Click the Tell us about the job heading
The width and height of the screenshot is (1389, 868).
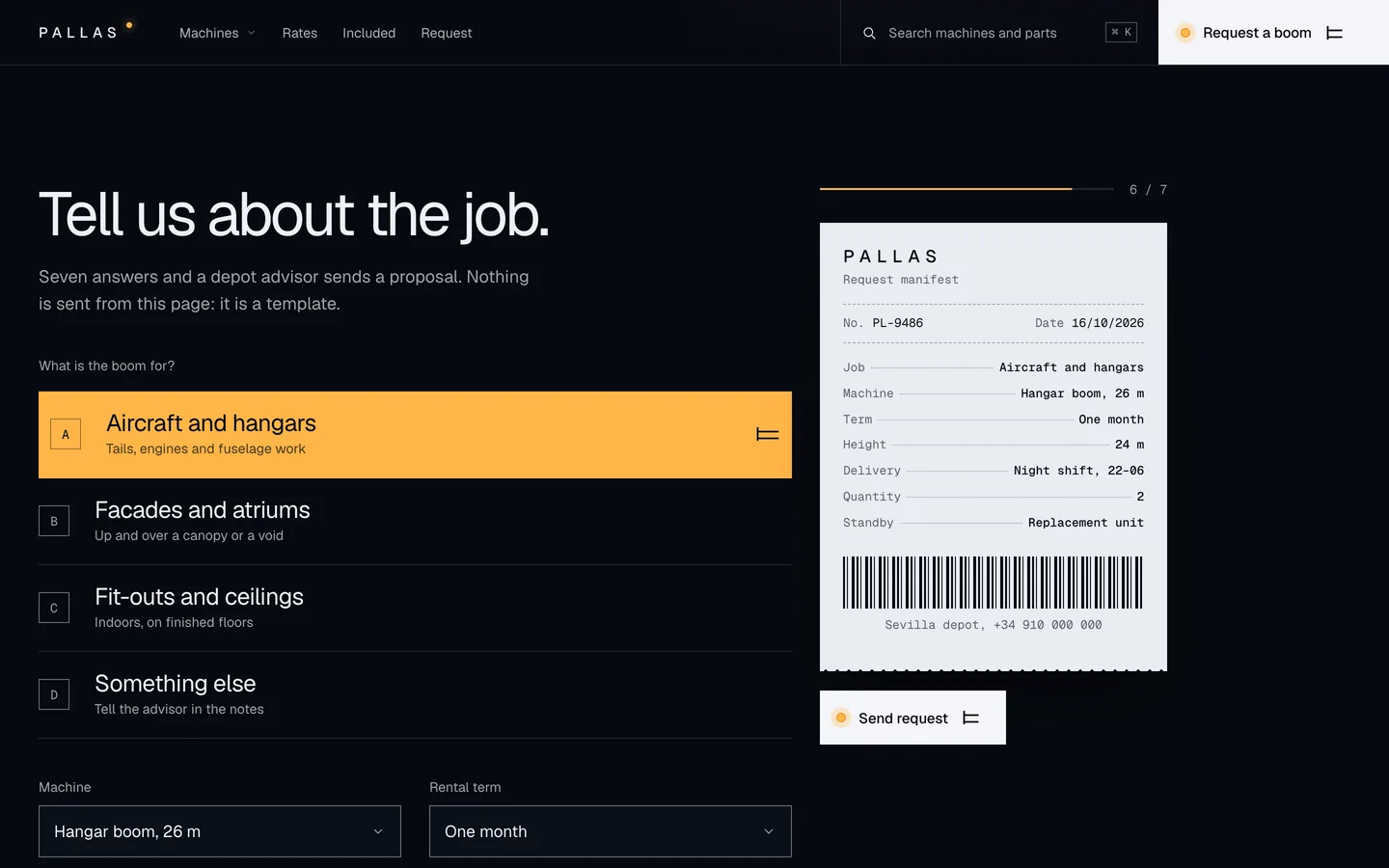point(294,214)
